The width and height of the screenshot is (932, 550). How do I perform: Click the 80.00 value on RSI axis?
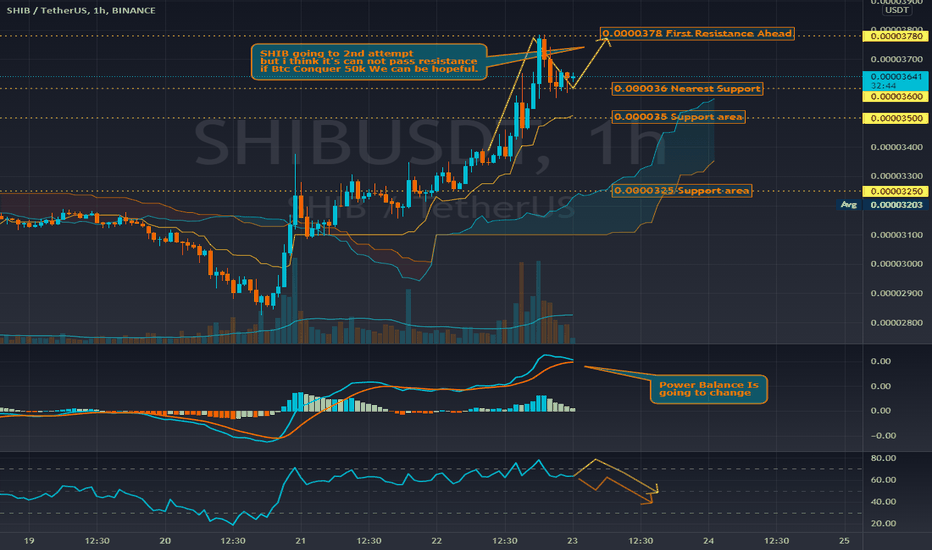[x=883, y=458]
